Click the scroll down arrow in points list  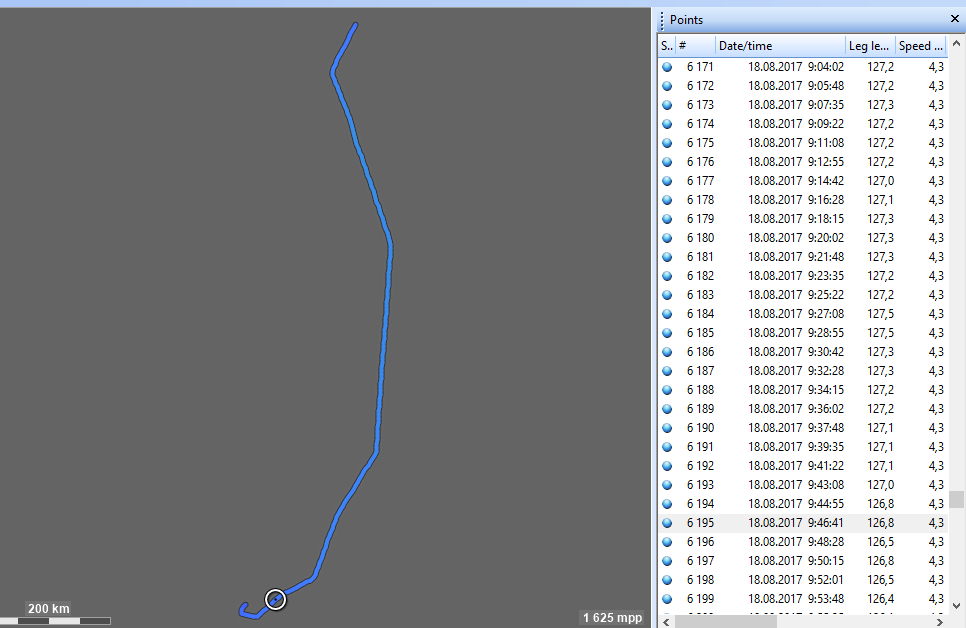point(956,605)
